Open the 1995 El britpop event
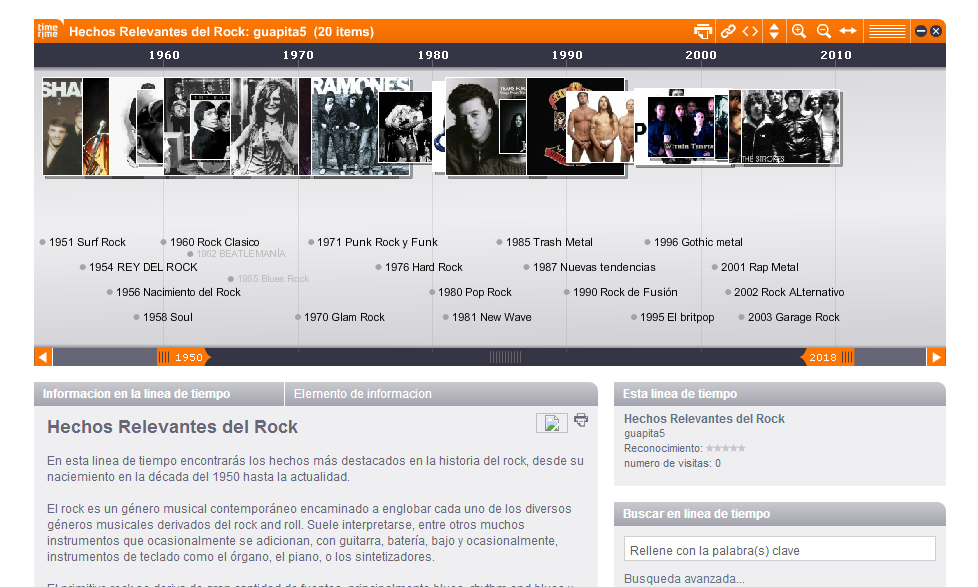978x588 pixels. coord(672,317)
